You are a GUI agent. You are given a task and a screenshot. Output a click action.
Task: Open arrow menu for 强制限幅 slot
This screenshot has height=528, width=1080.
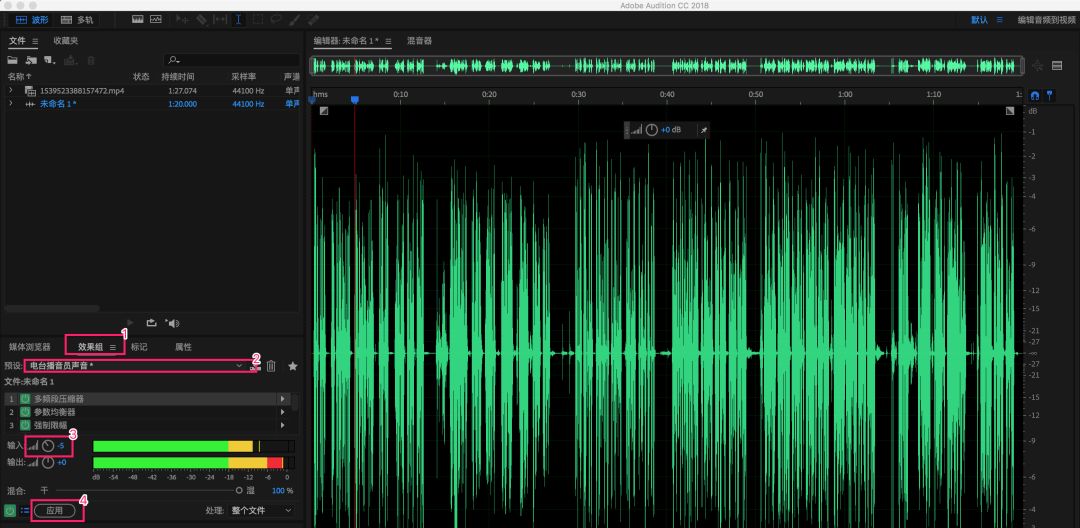coord(282,425)
